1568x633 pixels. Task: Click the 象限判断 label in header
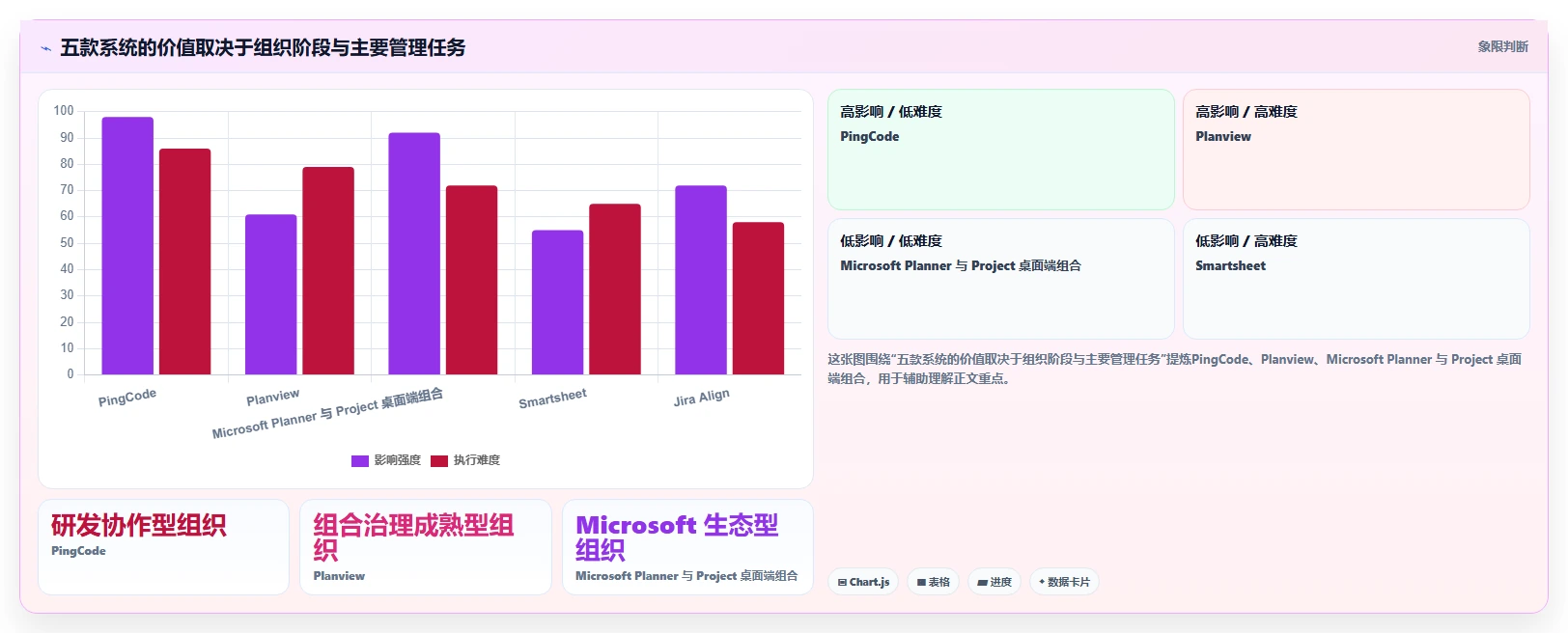click(x=1502, y=46)
